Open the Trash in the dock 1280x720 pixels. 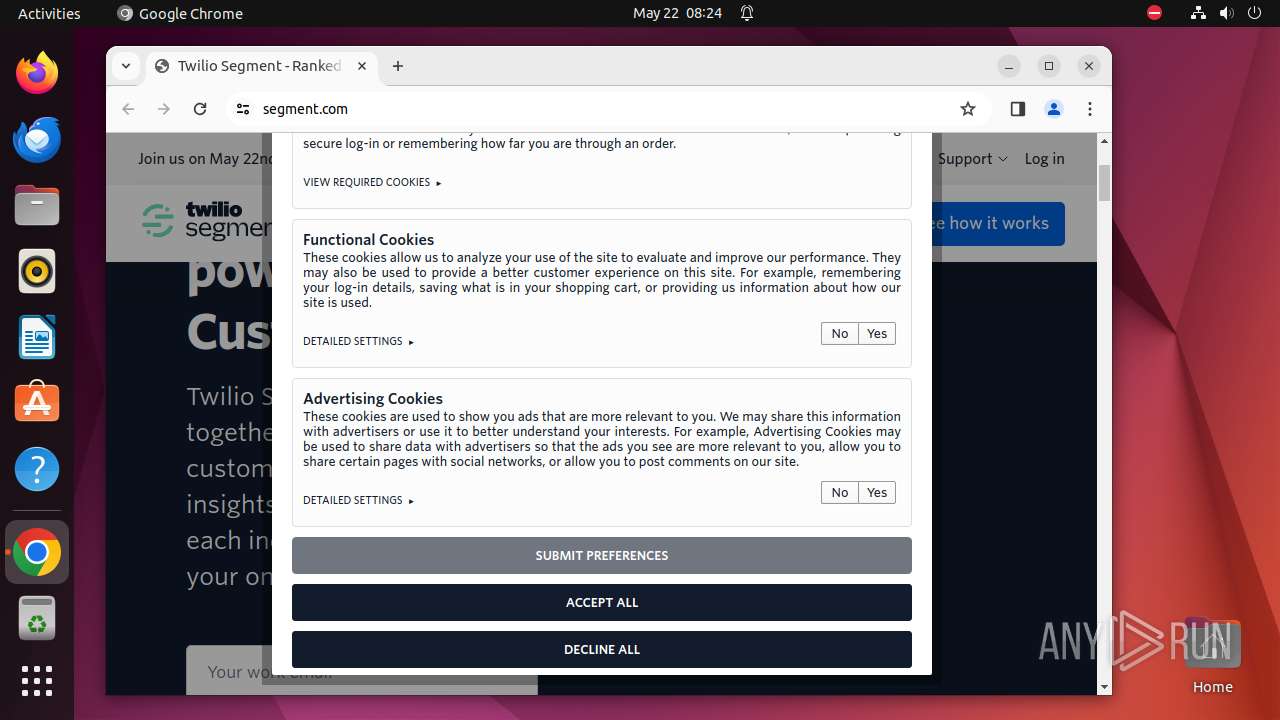37,618
